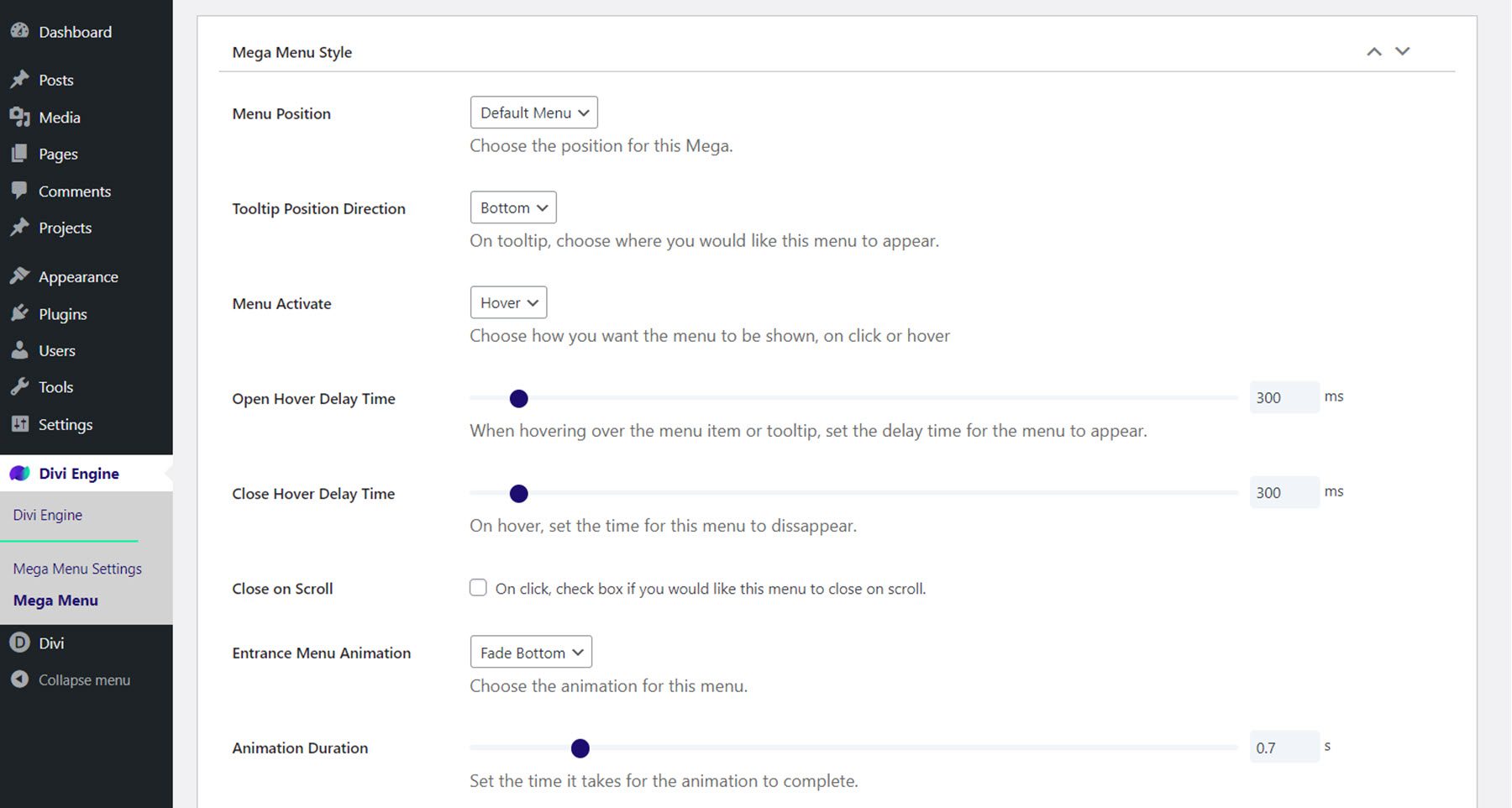Screen dimensions: 1512x808
Task: Open the Tooltip Position Direction dropdown
Action: click(512, 207)
